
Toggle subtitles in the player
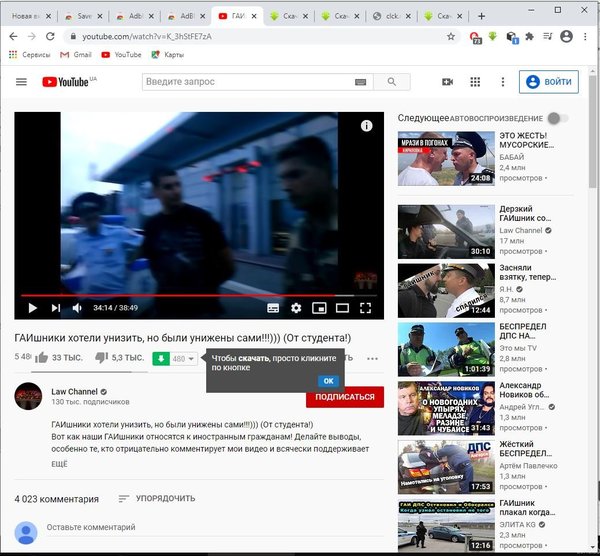click(273, 308)
